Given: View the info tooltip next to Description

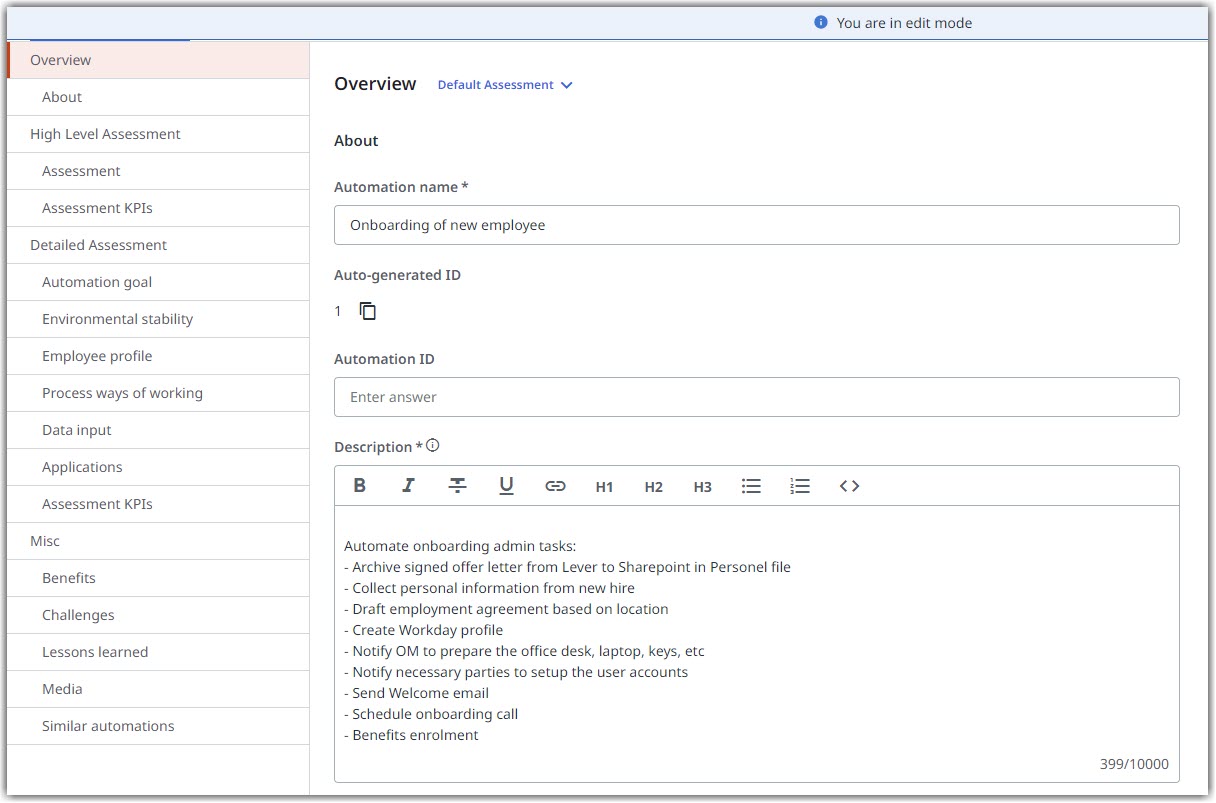Looking at the screenshot, I should 434,445.
